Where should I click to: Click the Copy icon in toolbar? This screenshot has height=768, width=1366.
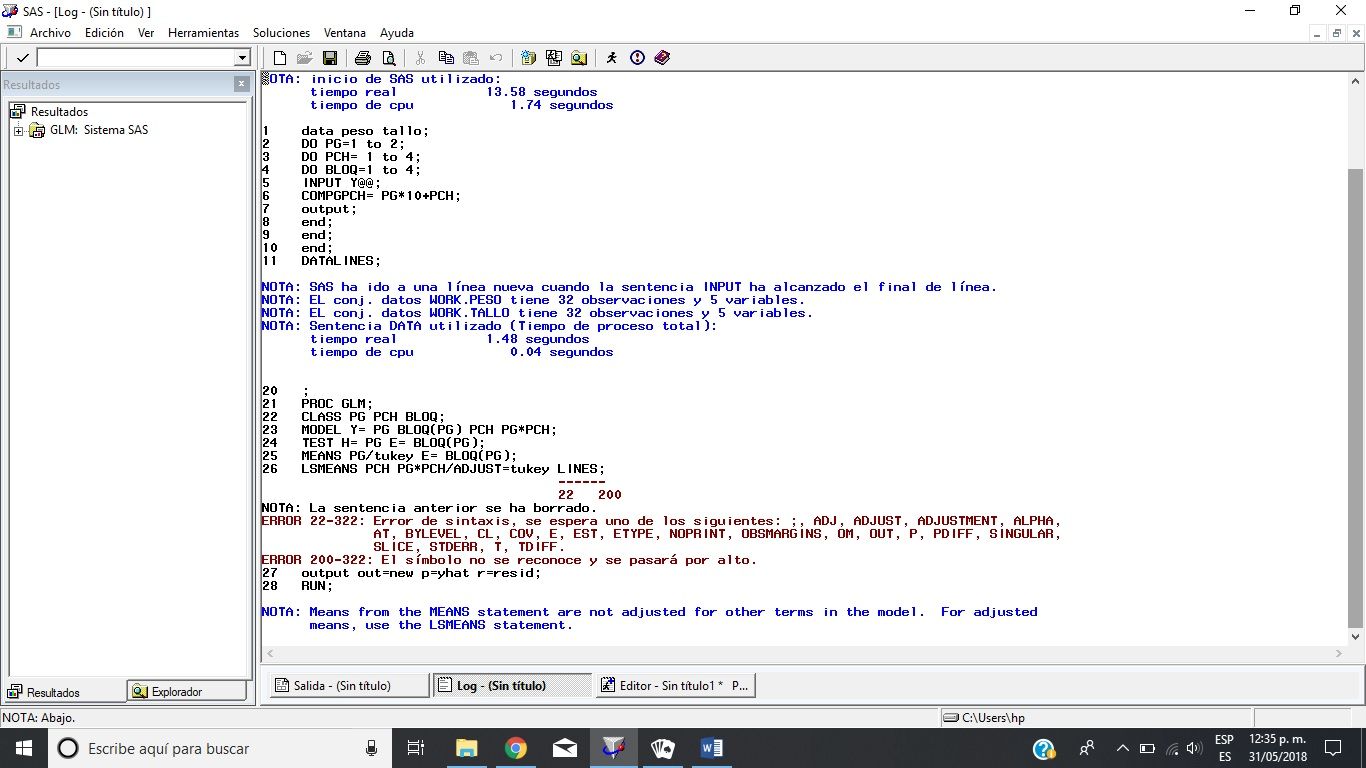(446, 58)
